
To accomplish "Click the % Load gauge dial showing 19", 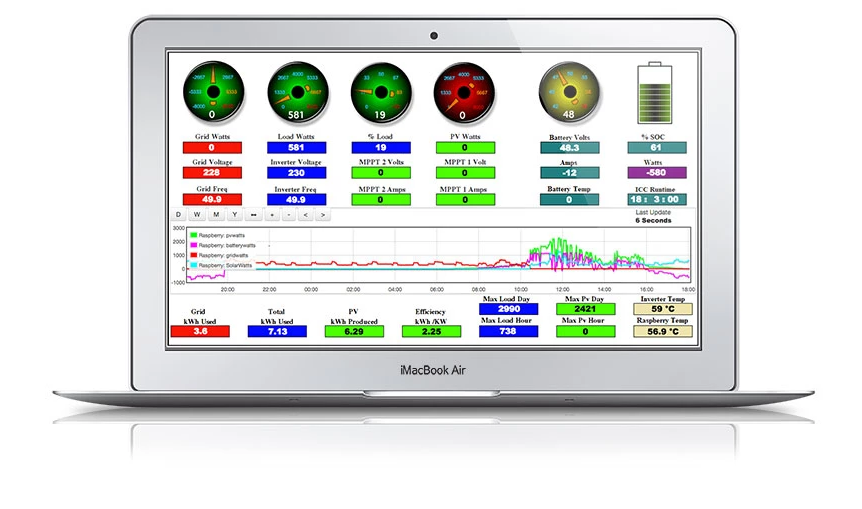I will (x=381, y=92).
